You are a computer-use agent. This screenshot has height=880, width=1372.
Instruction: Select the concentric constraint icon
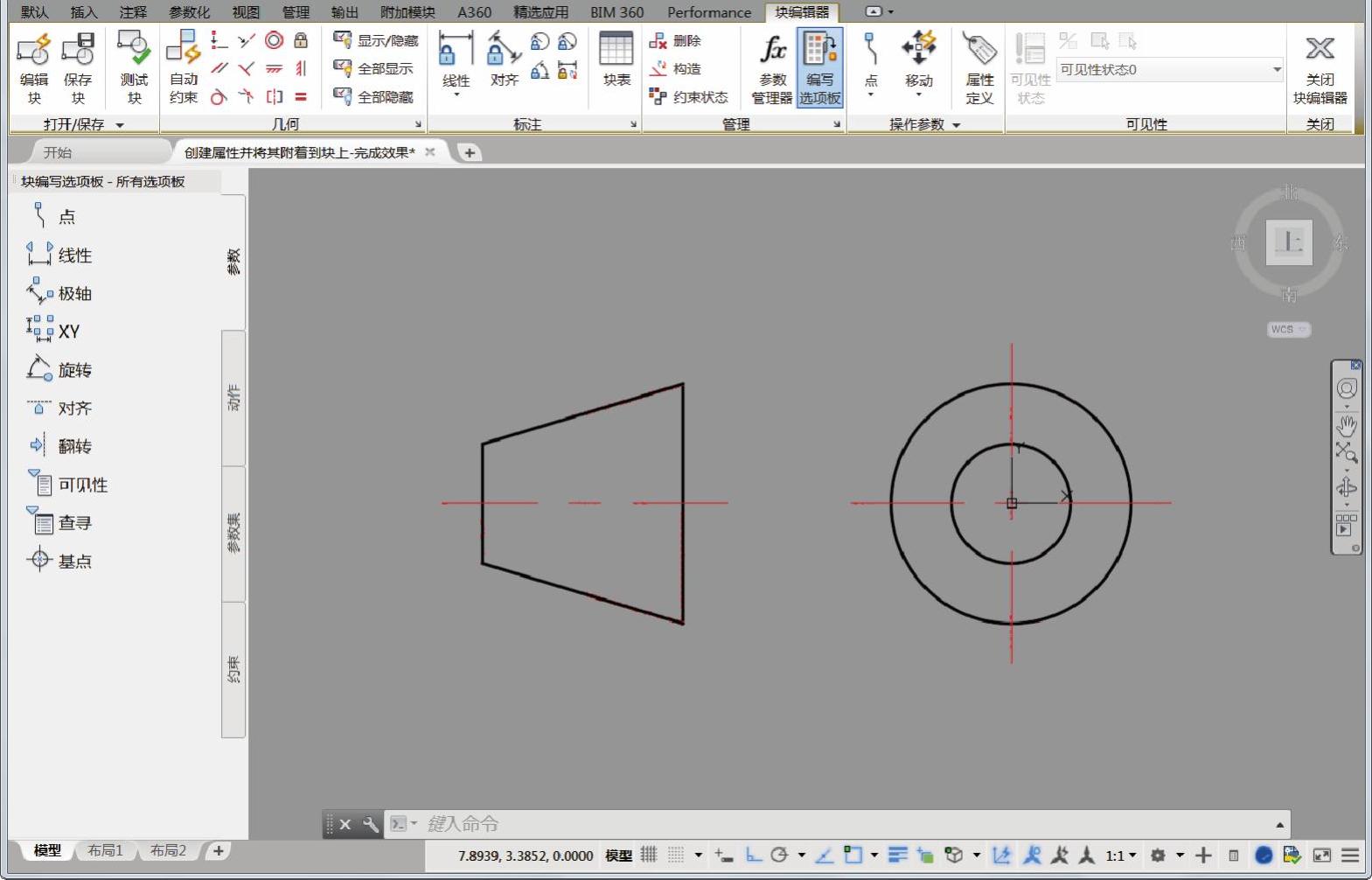[x=274, y=40]
